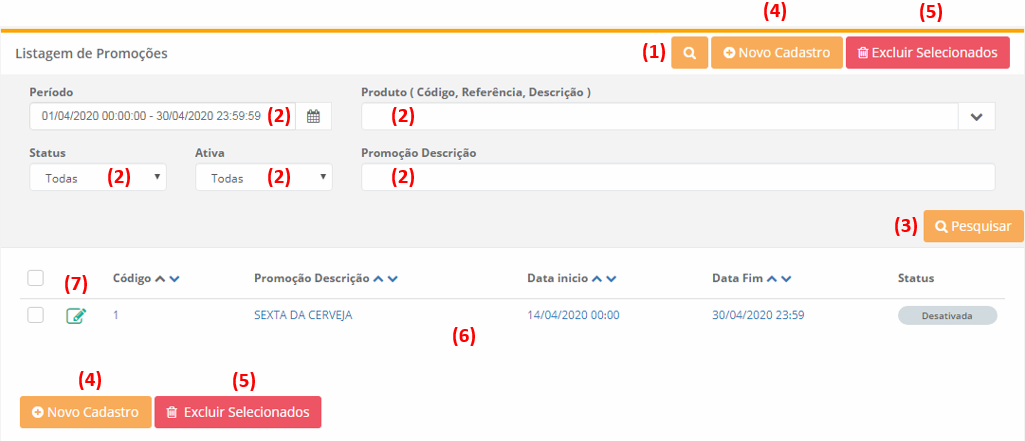Click the magnifier search icon button in header
Viewport: 1025px width, 441px height.
pyautogui.click(x=689, y=52)
